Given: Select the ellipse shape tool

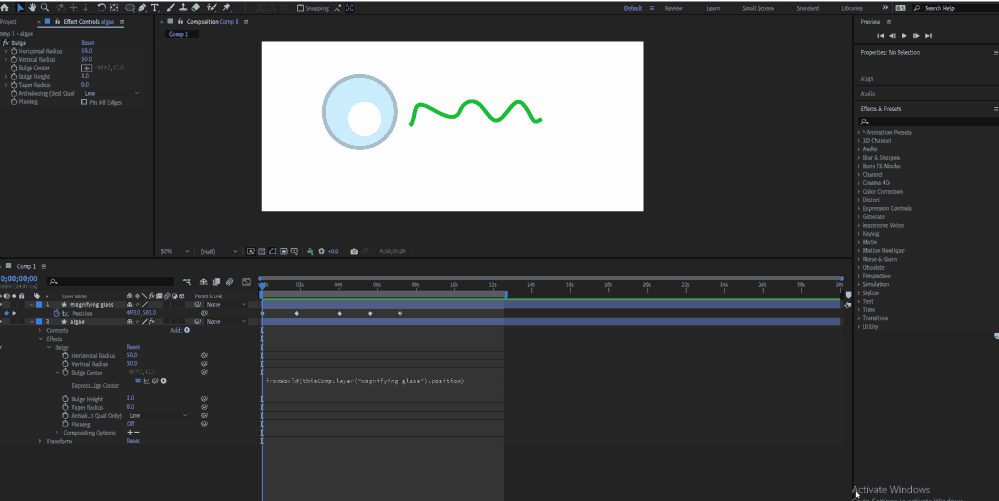Looking at the screenshot, I should 130,8.
